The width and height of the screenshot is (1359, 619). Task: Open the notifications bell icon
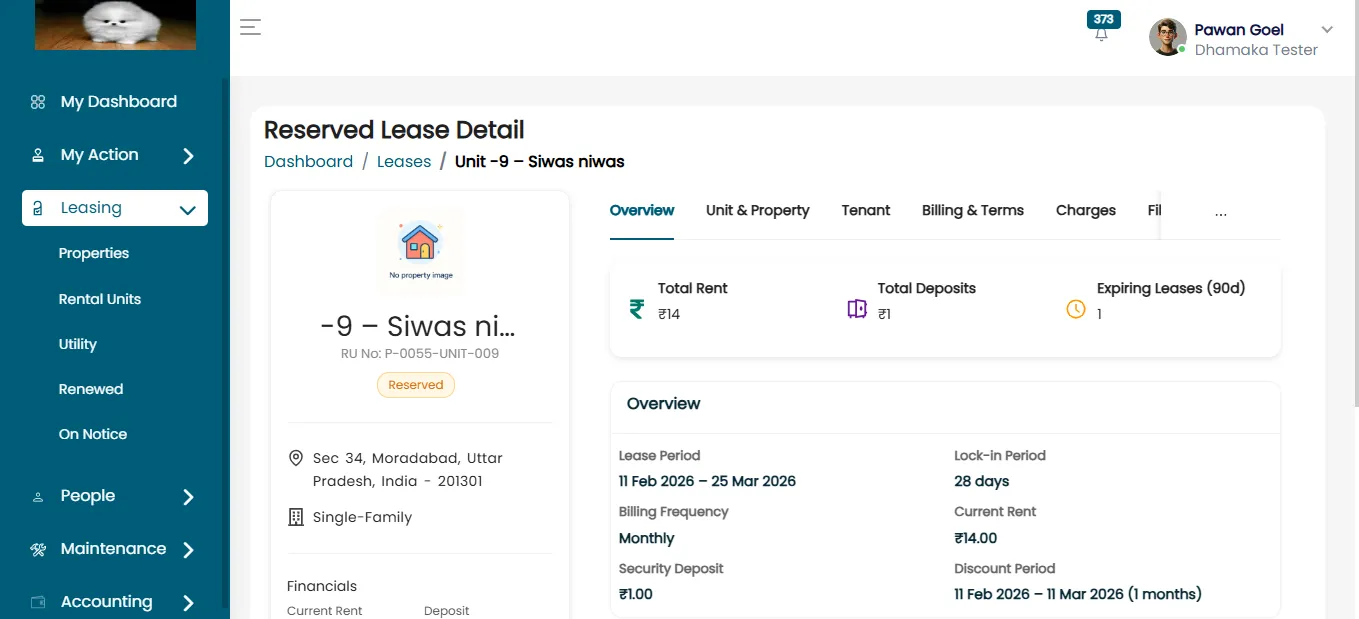point(1101,35)
